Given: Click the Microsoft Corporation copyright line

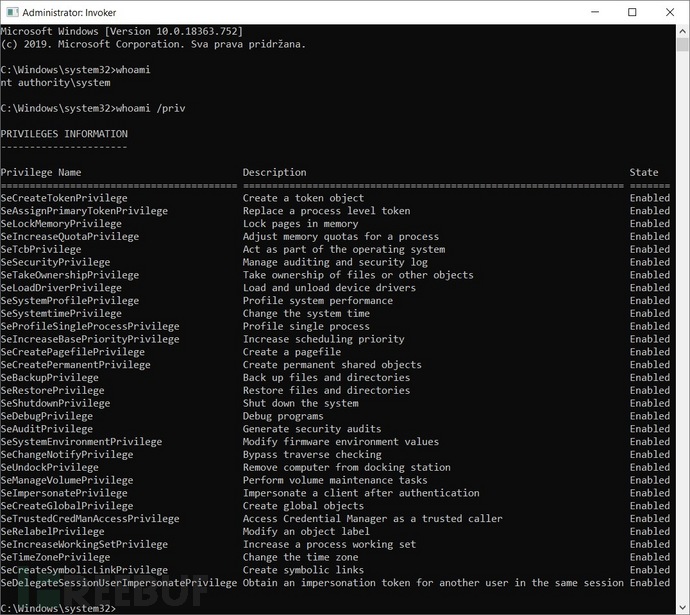Looking at the screenshot, I should (x=153, y=44).
